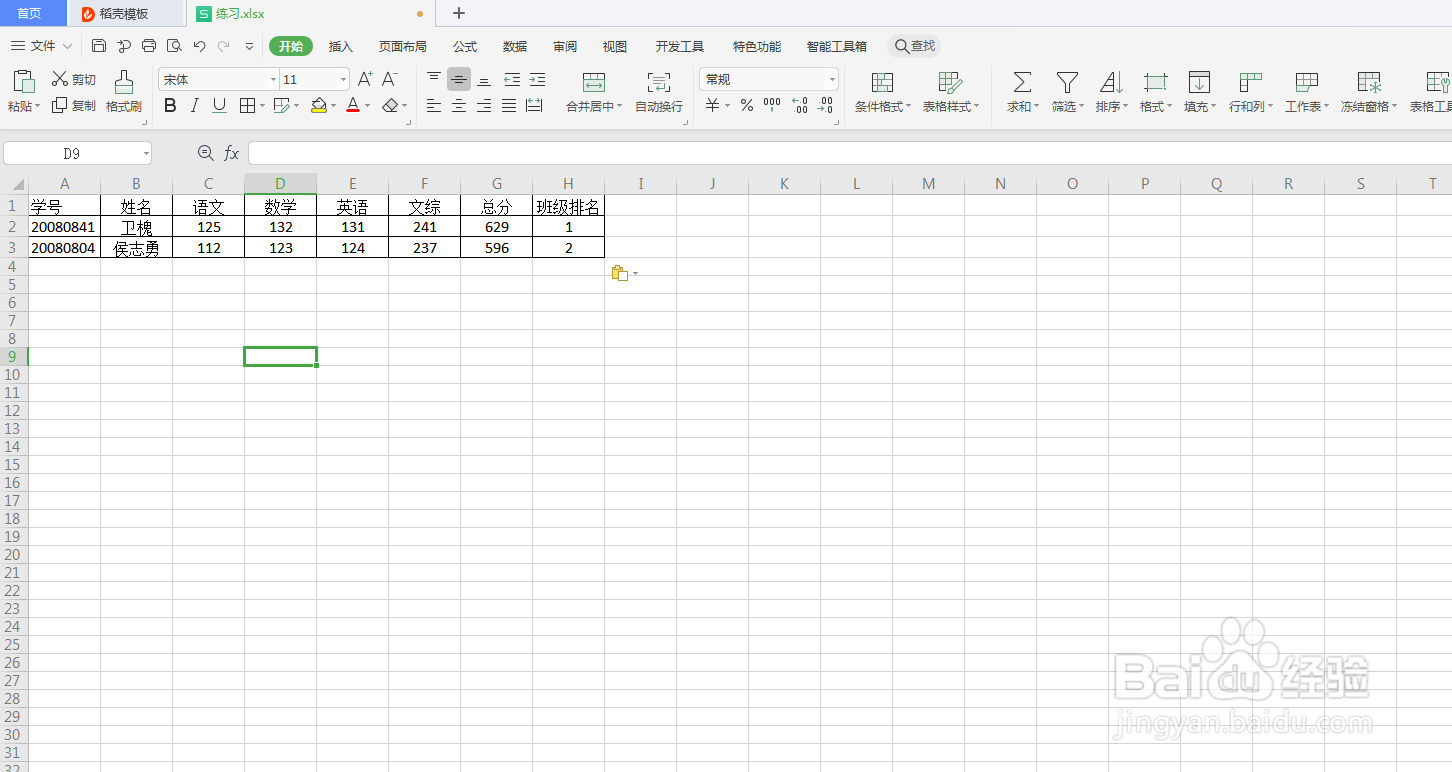Image resolution: width=1452 pixels, height=772 pixels.
Task: Cut selection with 剪切
Action: pos(74,79)
